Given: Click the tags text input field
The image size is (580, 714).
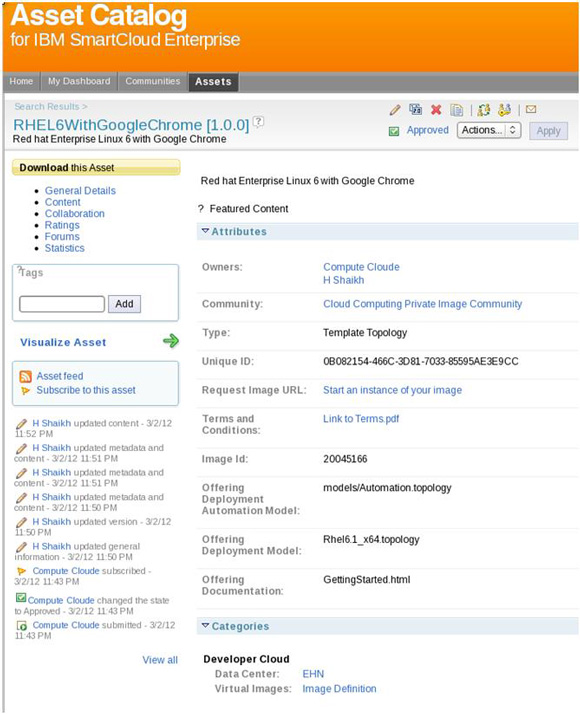Looking at the screenshot, I should click(x=62, y=304).
